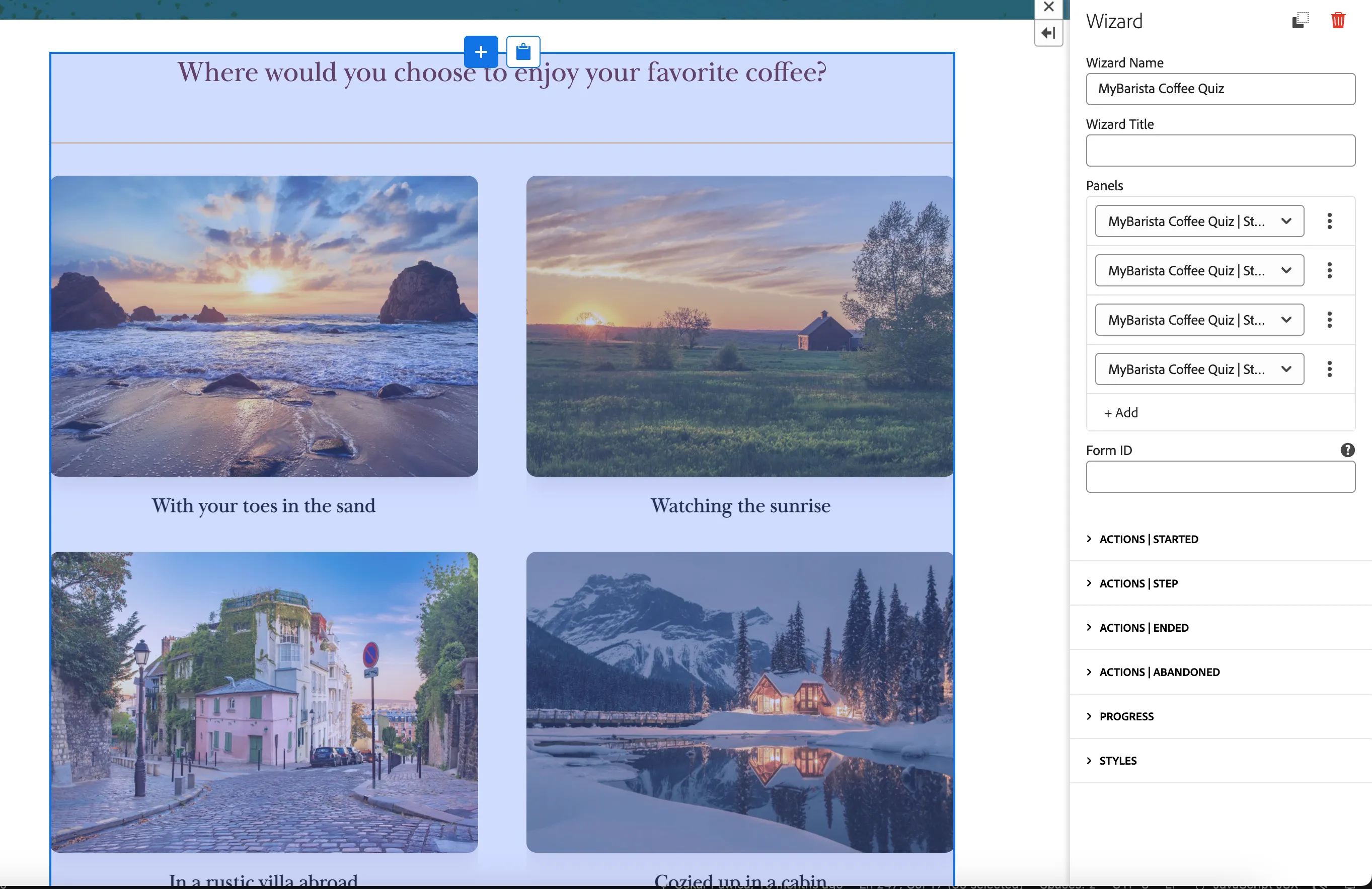1372x889 pixels.
Task: Select the rustic villa street image
Action: [x=265, y=702]
